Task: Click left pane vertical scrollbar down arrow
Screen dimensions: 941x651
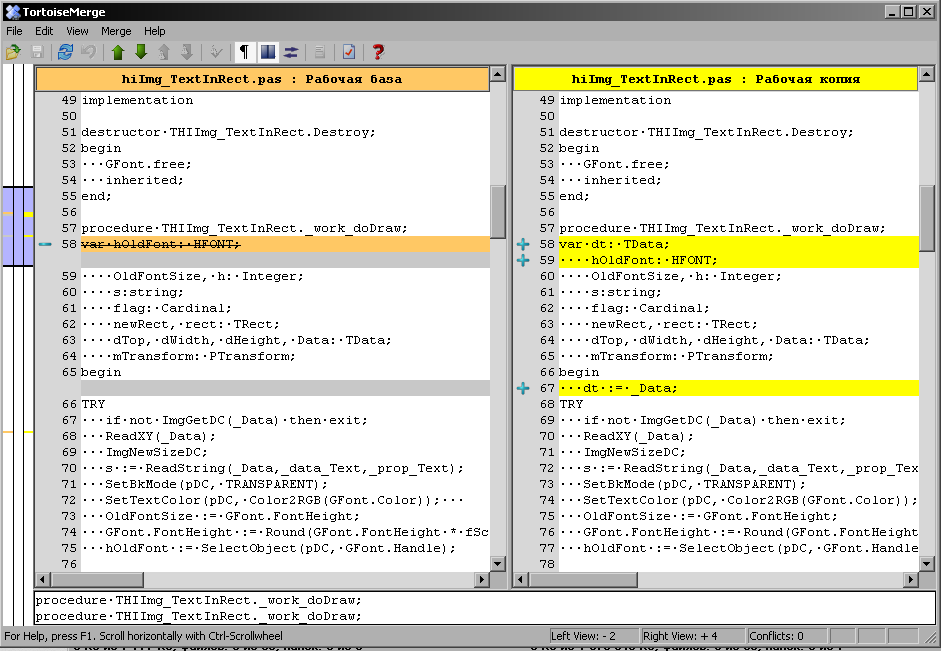Action: [498, 564]
